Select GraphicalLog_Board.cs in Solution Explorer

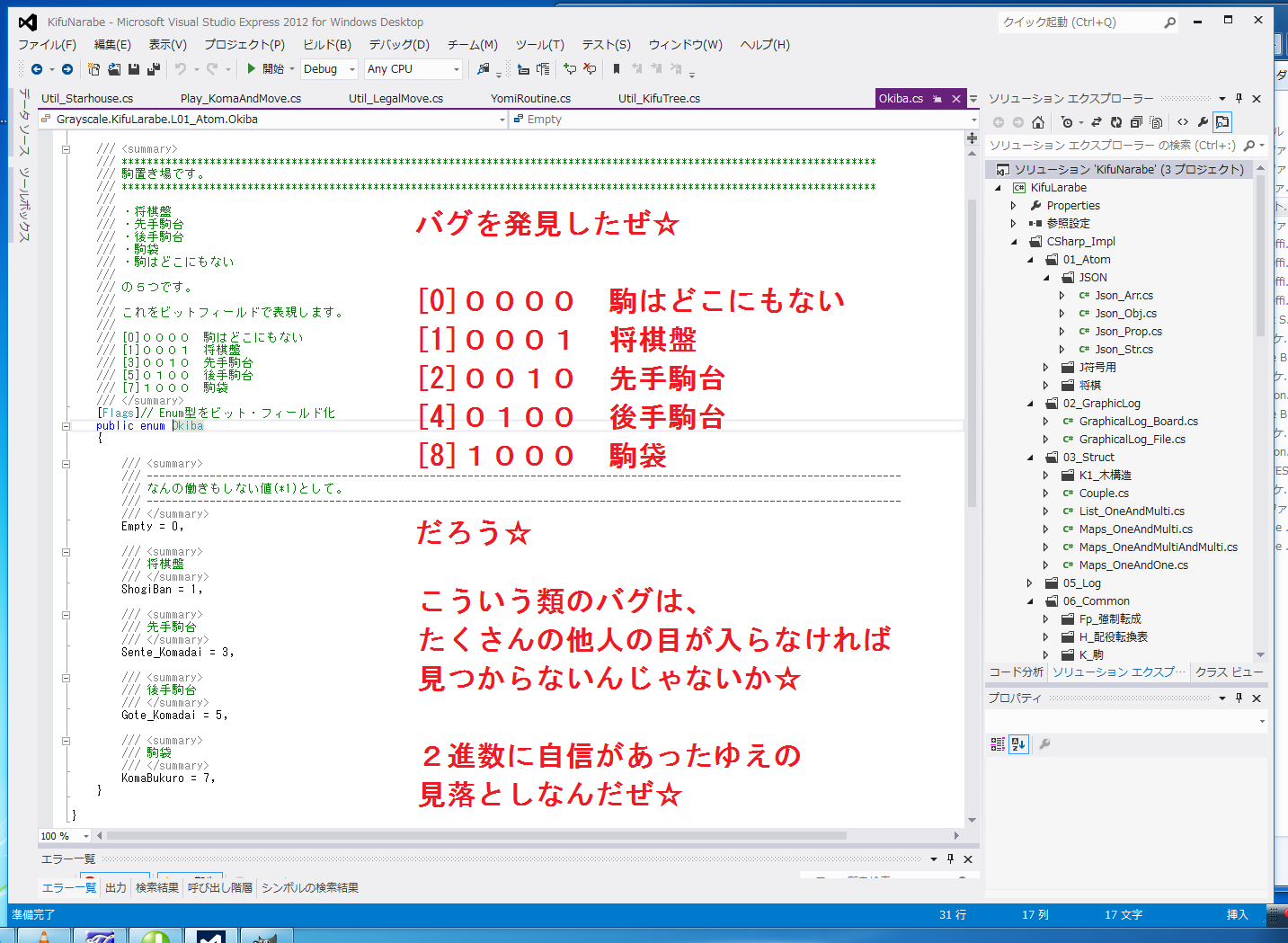[1139, 422]
